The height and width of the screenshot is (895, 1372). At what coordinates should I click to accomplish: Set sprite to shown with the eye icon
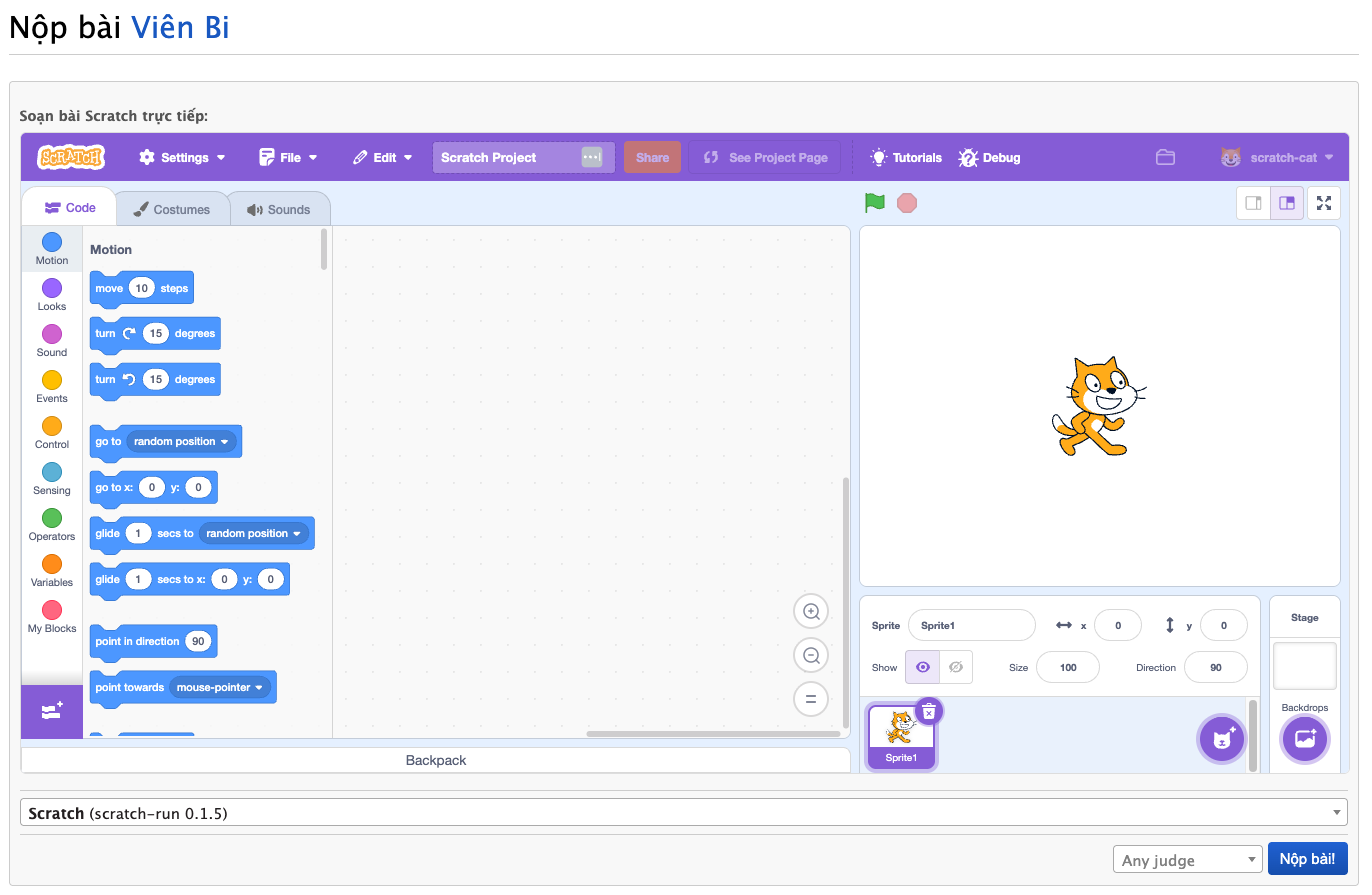(922, 667)
